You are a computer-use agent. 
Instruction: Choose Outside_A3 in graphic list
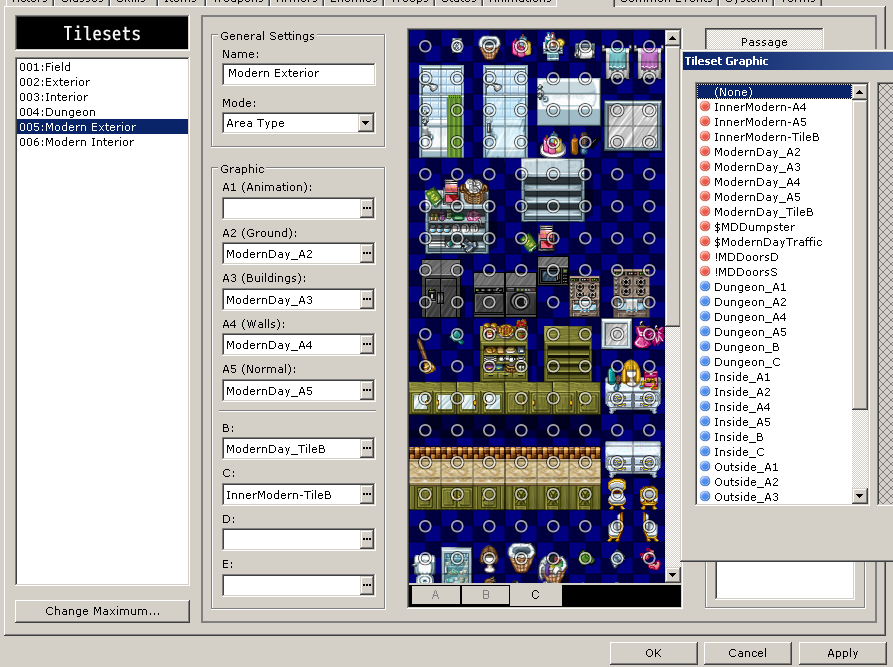pos(775,497)
